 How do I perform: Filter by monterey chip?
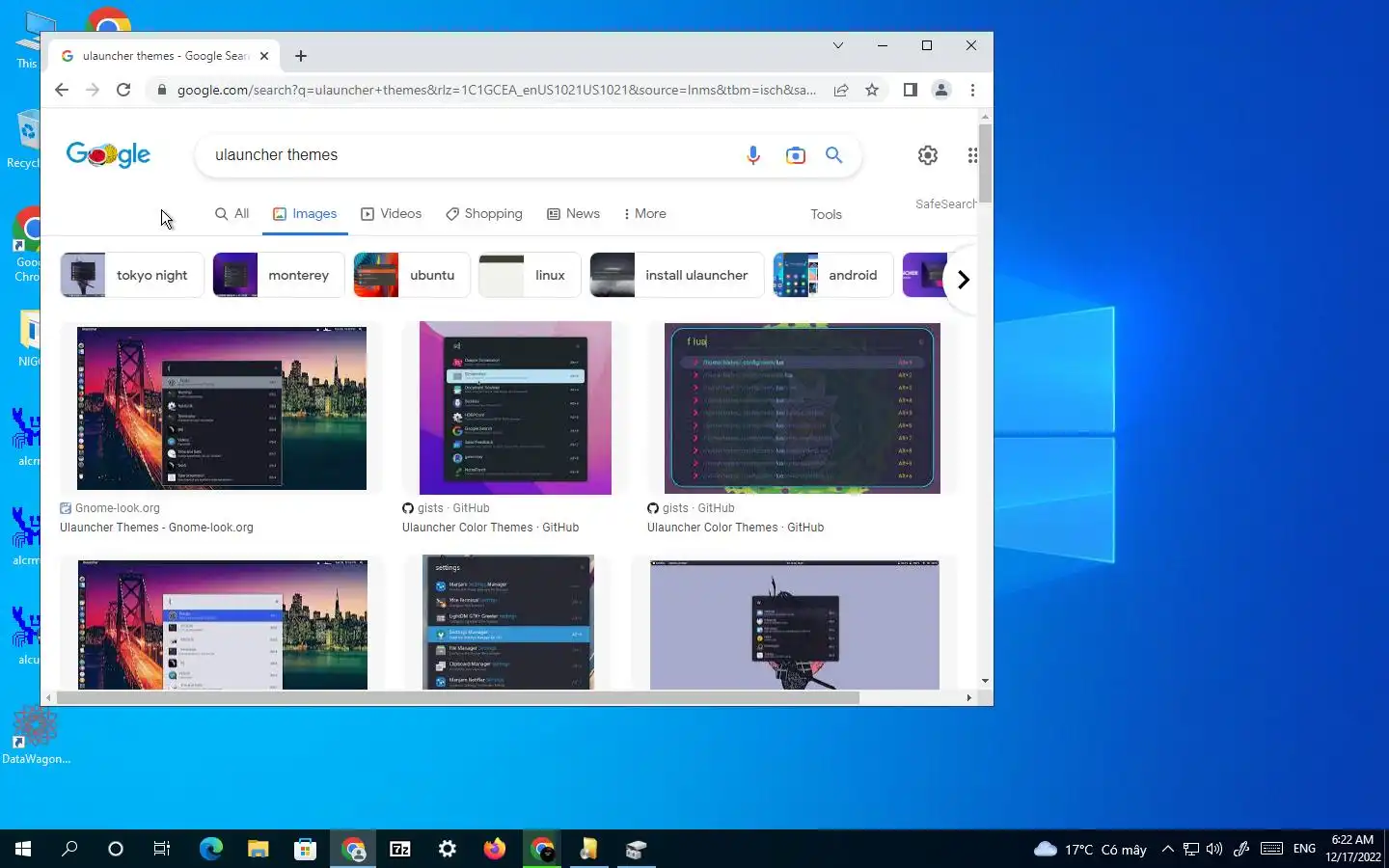click(278, 275)
